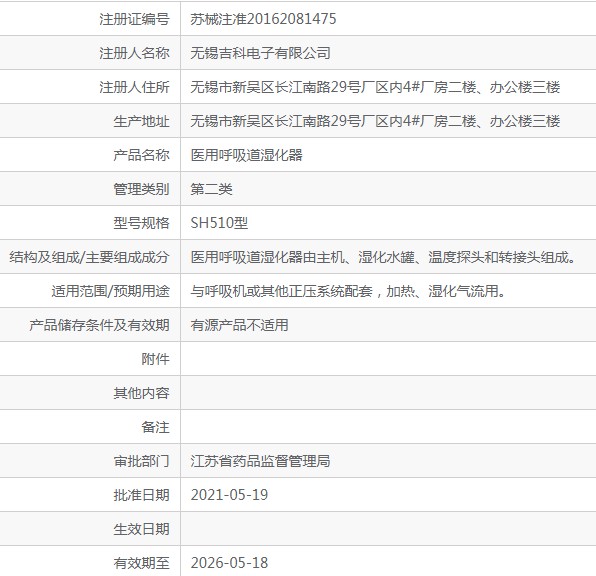Click the approval date 2021-05-19
The image size is (596, 576).
(229, 495)
